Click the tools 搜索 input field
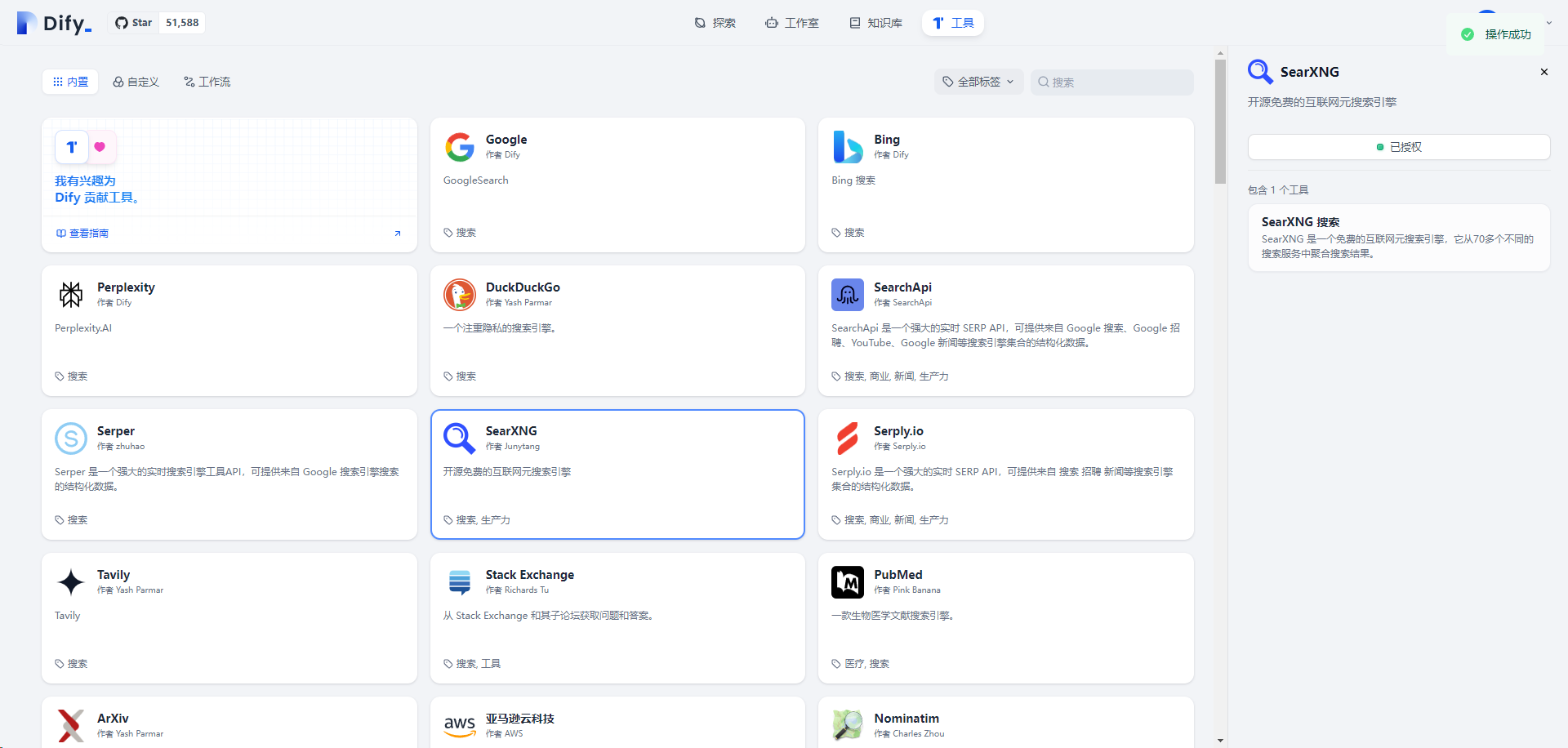Screen dimensions: 1568x748 pyautogui.click(x=1112, y=82)
